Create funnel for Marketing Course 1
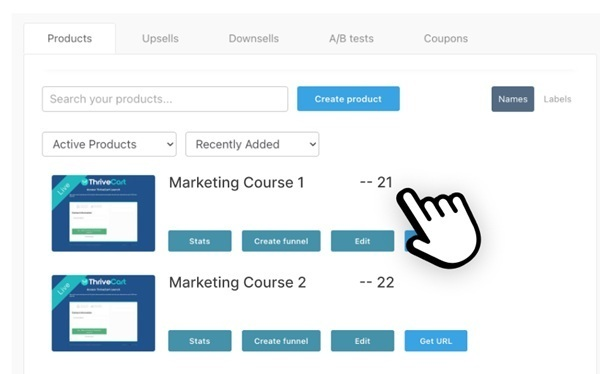The height and width of the screenshot is (374, 600). [281, 241]
